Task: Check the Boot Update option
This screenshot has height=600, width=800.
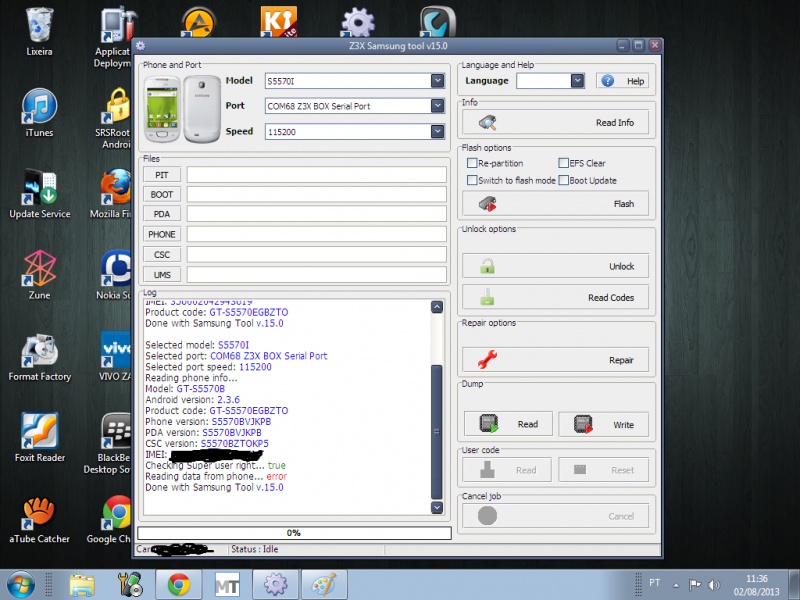Action: pos(563,180)
